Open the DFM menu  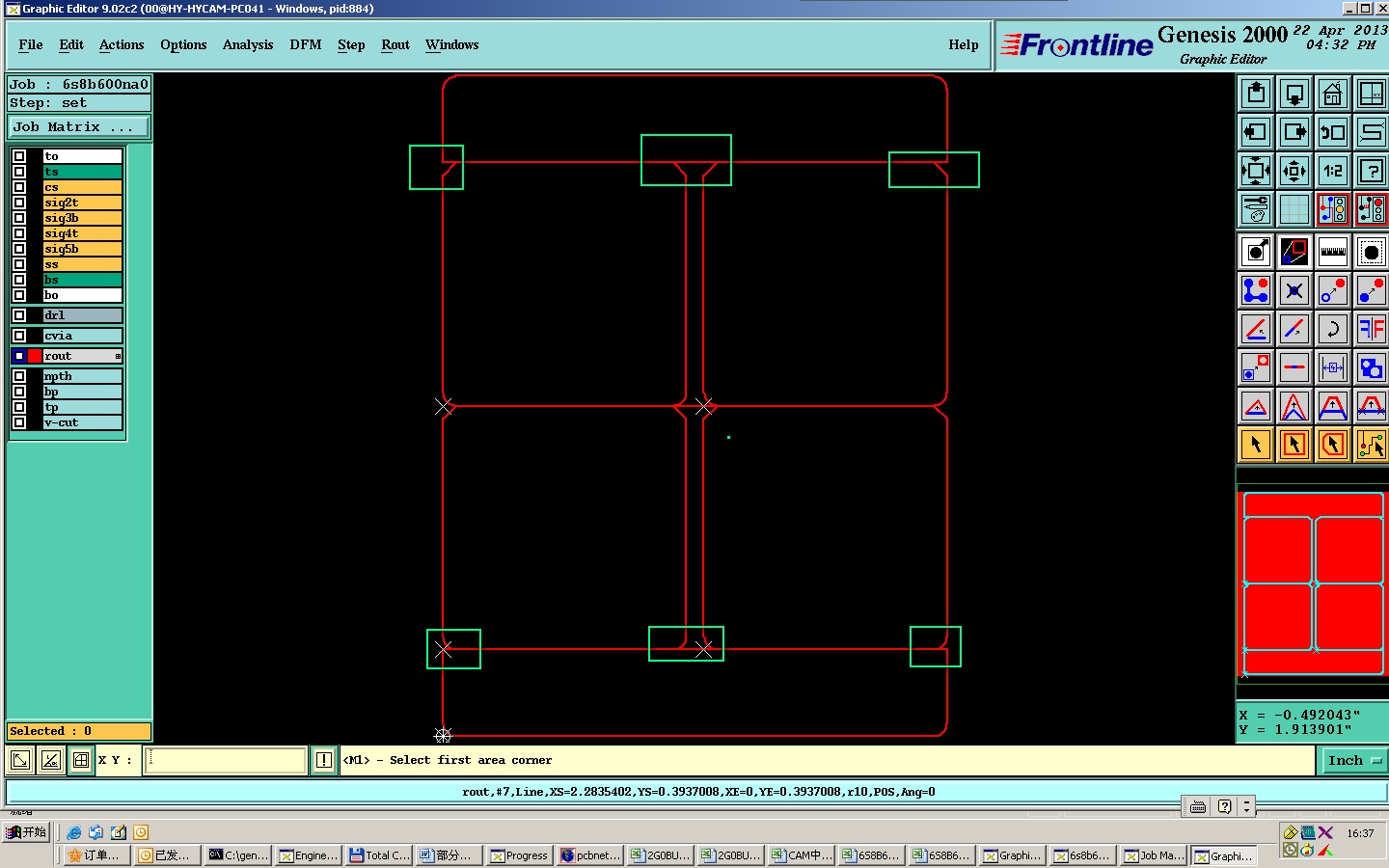click(306, 45)
